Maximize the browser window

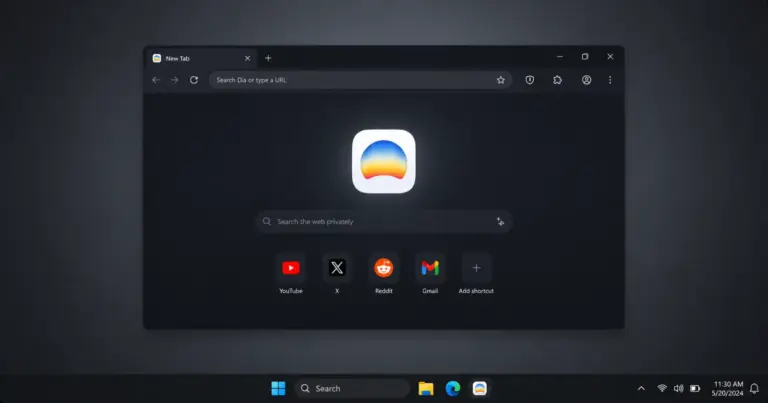pyautogui.click(x=585, y=57)
